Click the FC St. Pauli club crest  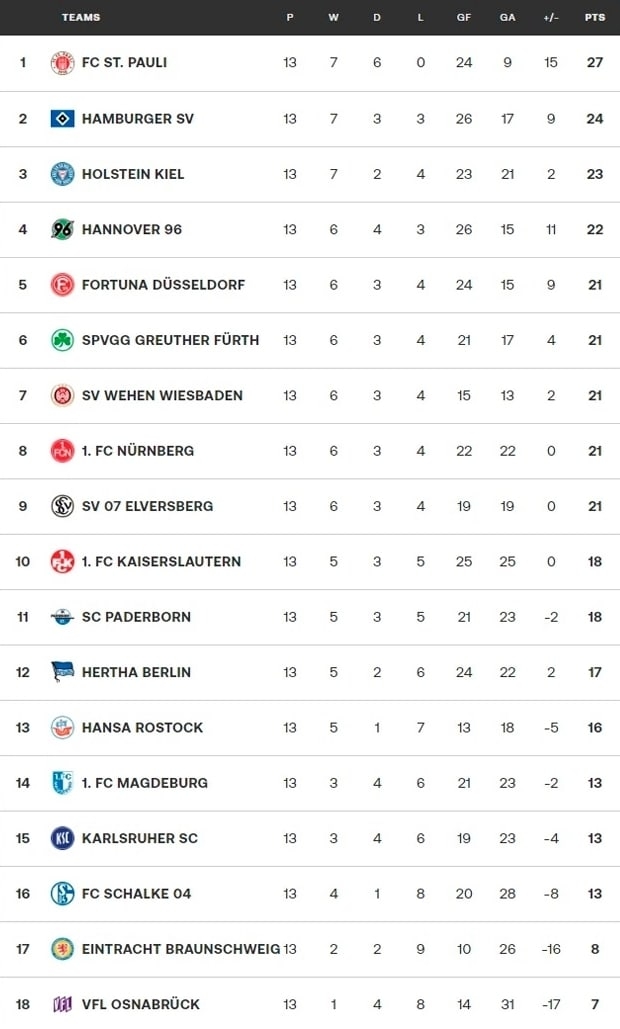[x=62, y=63]
